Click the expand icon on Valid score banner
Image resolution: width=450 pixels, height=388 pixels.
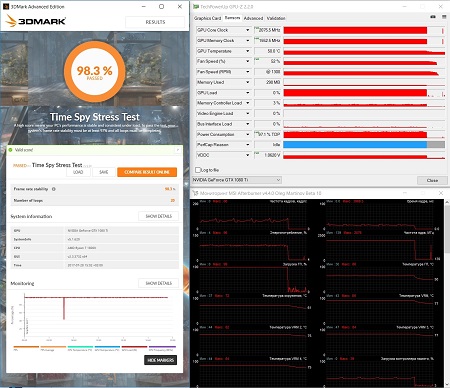tap(178, 150)
